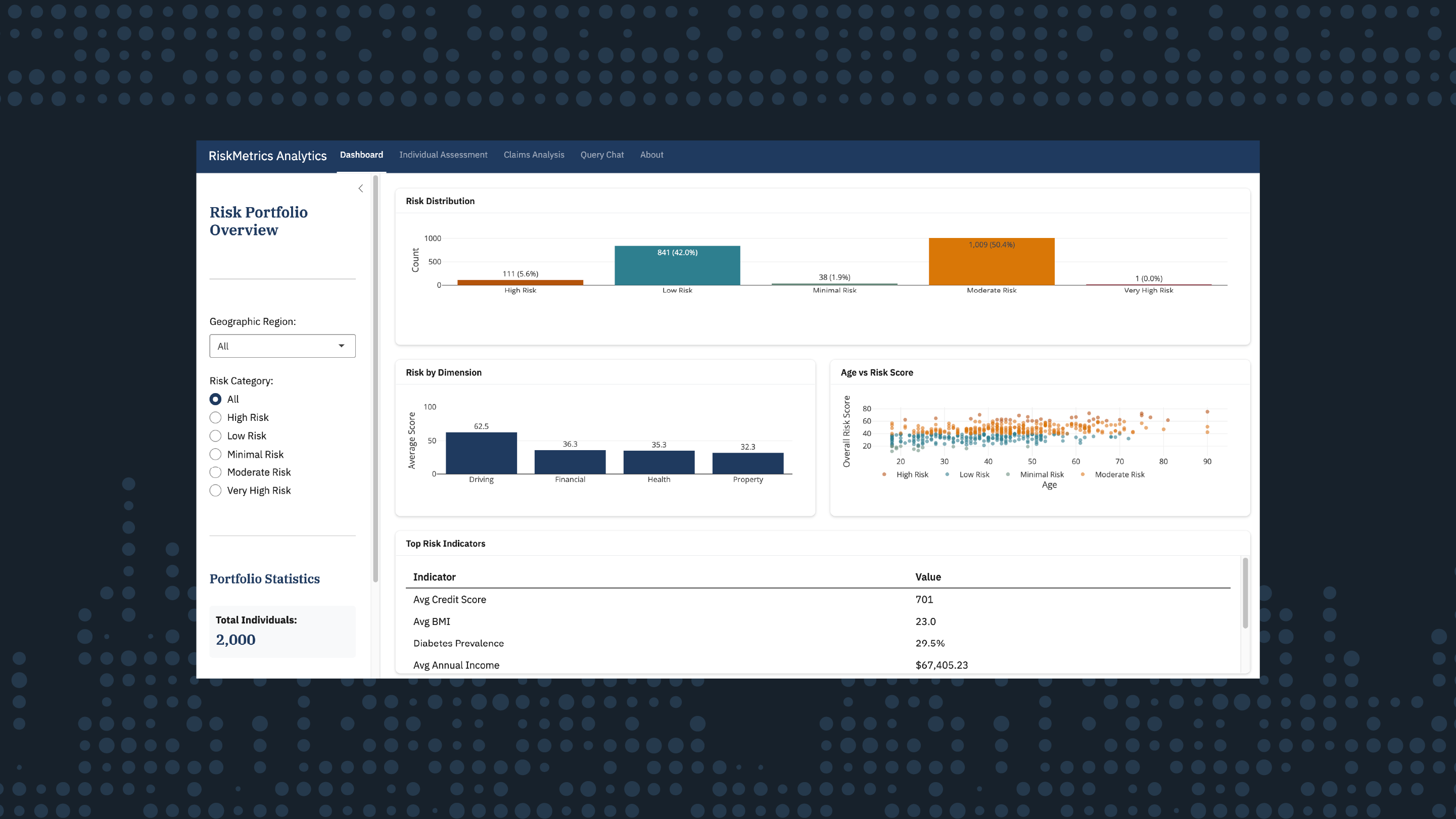The image size is (1456, 819).
Task: Open the Geographic Region dropdown
Action: click(282, 346)
